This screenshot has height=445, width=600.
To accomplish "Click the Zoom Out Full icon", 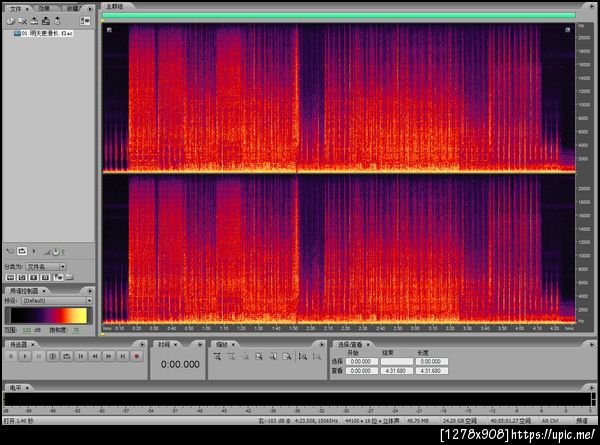I will click(x=245, y=357).
